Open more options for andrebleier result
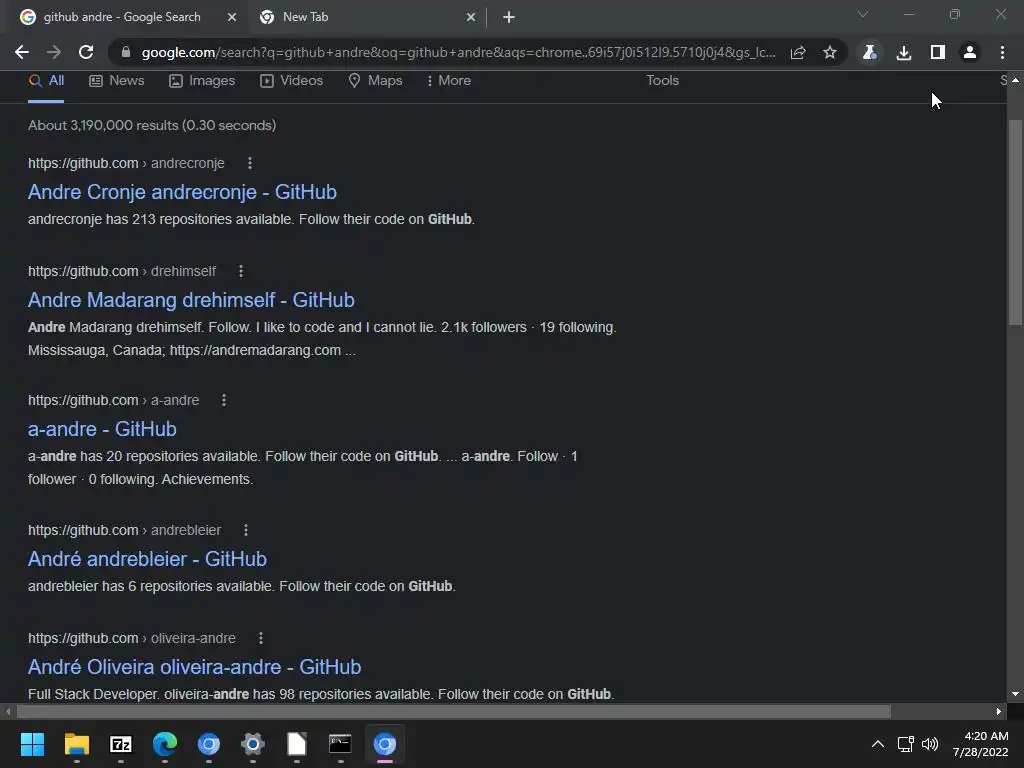 [246, 530]
